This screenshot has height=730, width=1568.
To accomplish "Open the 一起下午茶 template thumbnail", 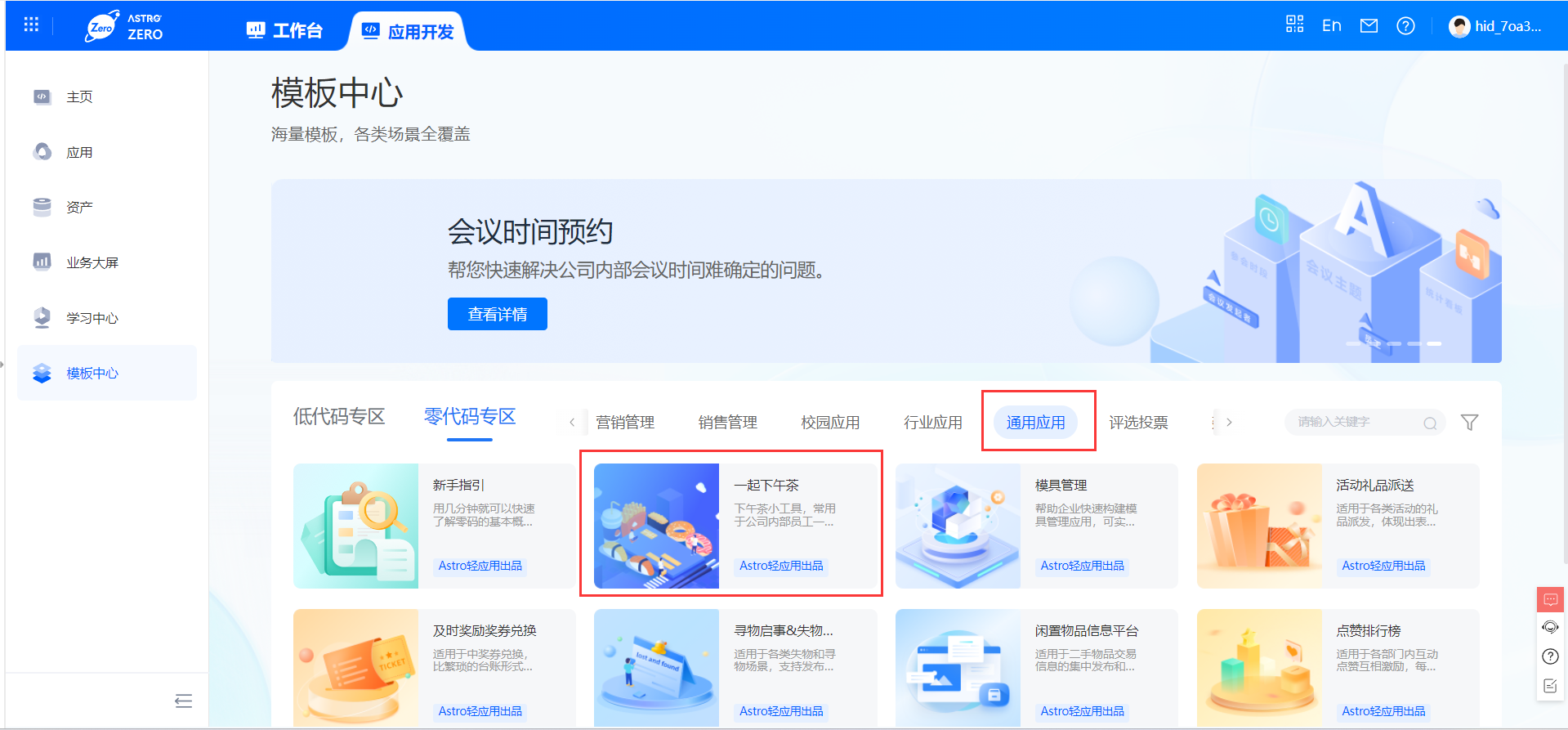I will tap(656, 526).
